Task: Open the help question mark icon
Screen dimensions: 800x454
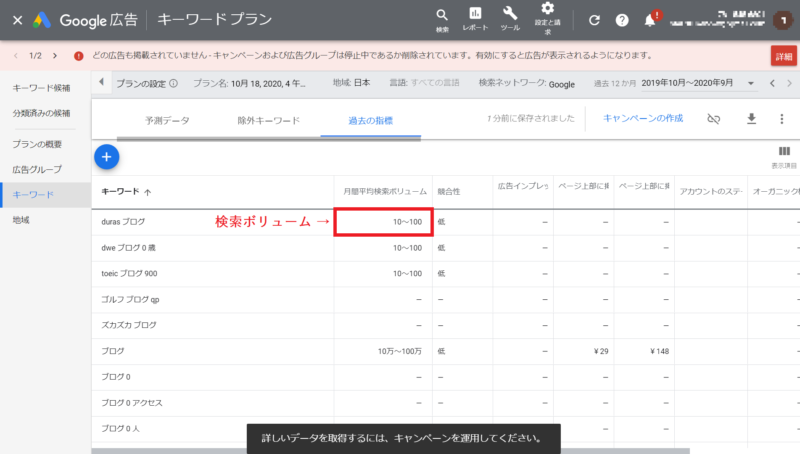Action: (622, 20)
